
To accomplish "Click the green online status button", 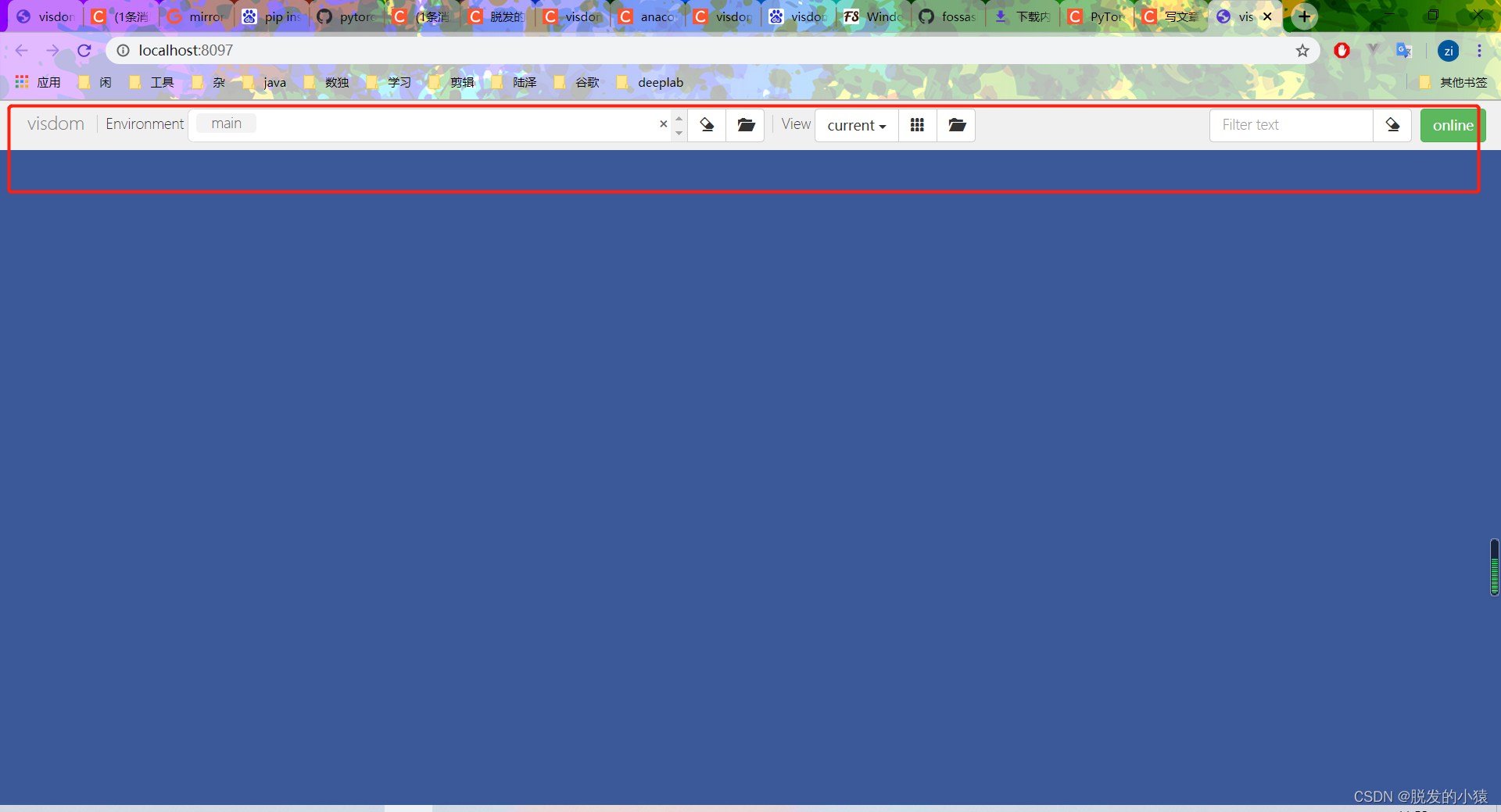I will coord(1453,125).
